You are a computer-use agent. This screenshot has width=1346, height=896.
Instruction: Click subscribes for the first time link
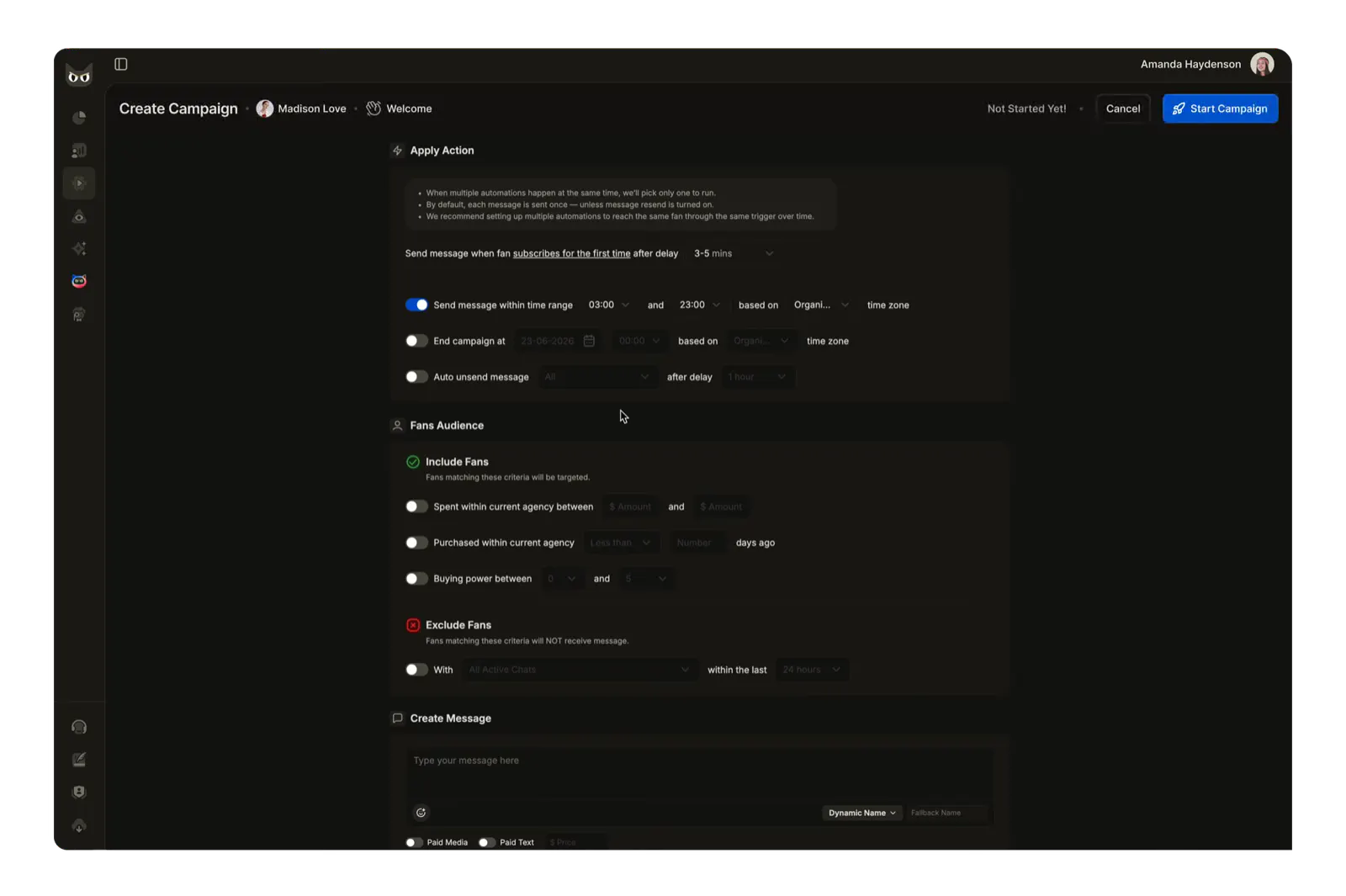tap(571, 253)
